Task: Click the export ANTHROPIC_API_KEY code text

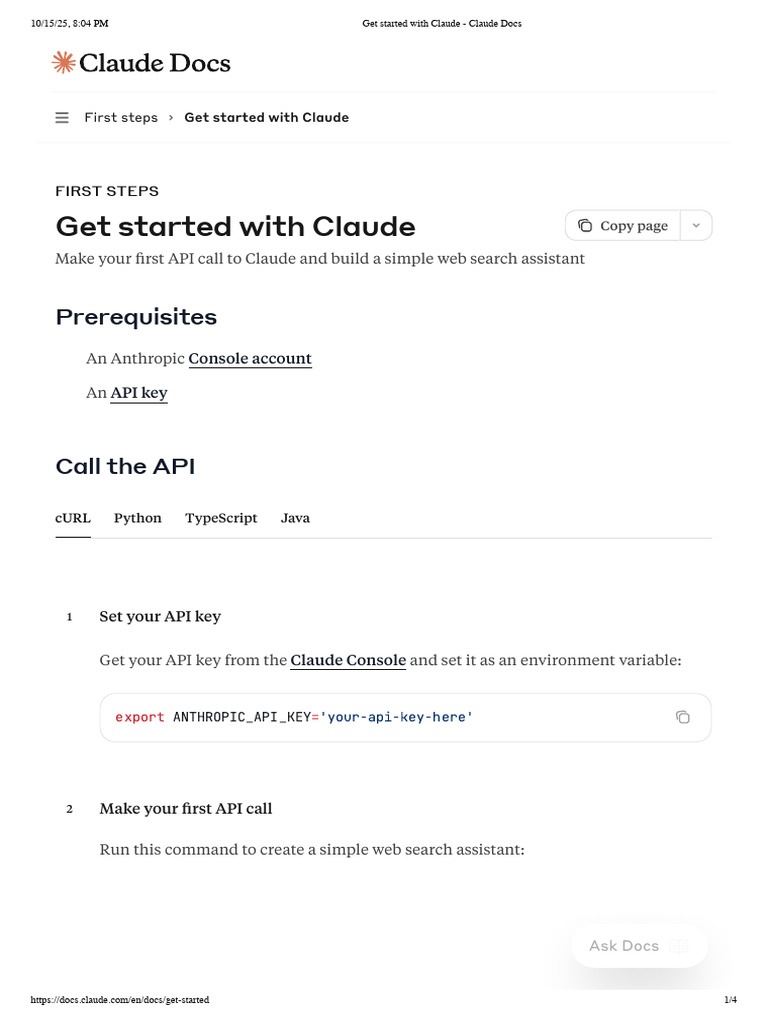Action: pos(294,717)
